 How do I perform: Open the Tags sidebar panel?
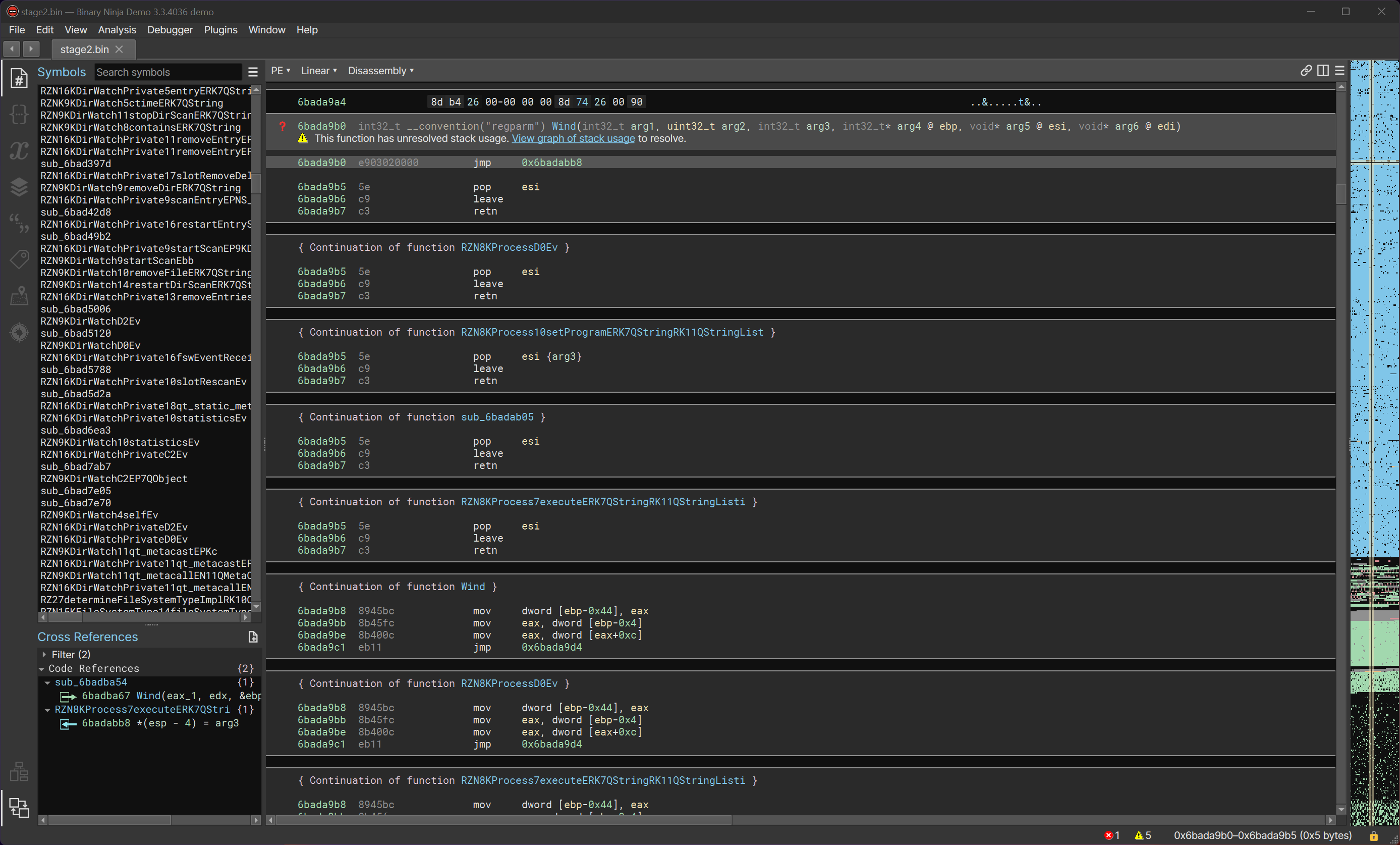[x=19, y=259]
